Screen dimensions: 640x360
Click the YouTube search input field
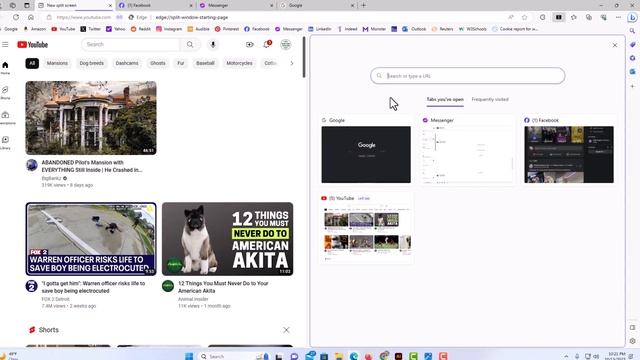pyautogui.click(x=131, y=44)
